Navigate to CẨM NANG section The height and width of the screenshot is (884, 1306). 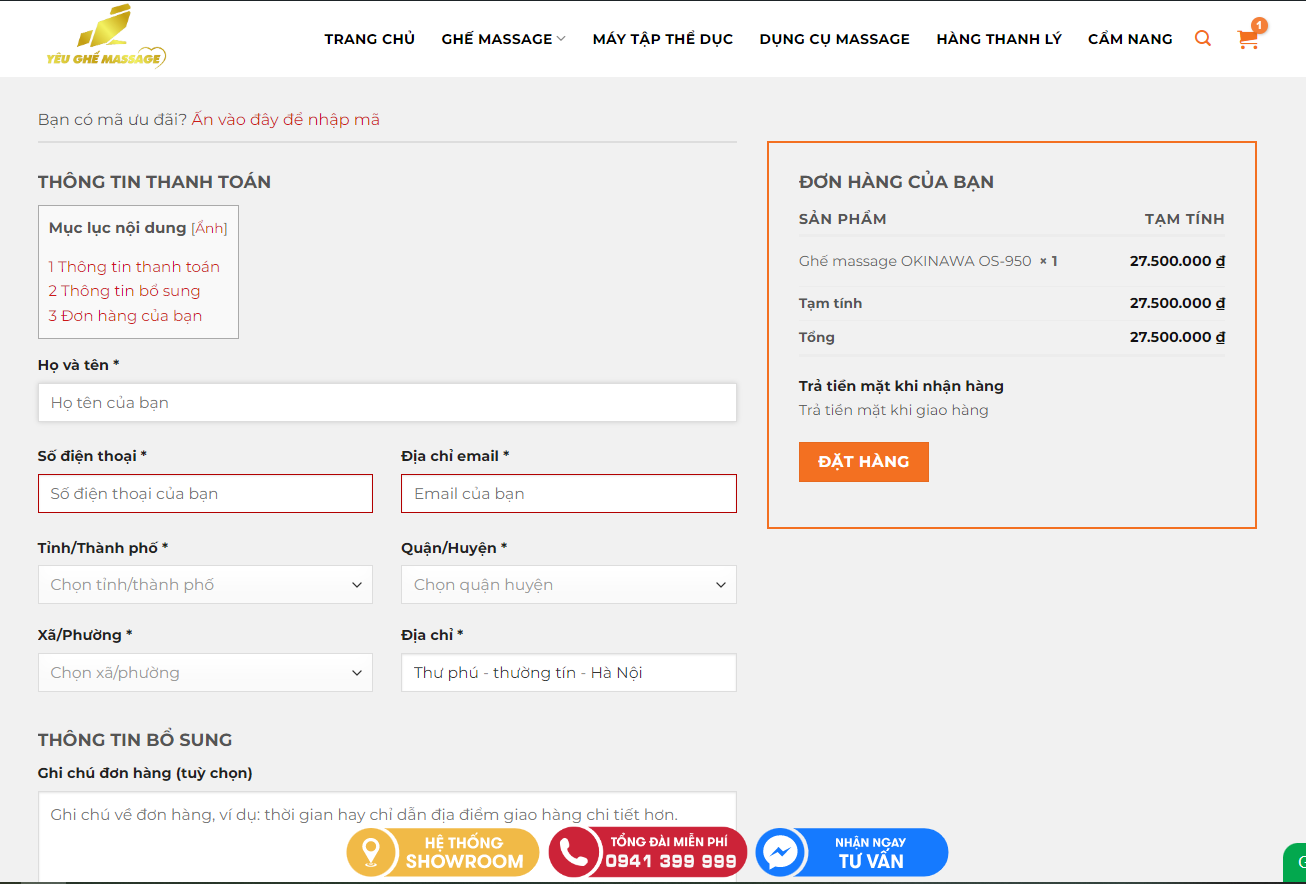pyautogui.click(x=1130, y=38)
